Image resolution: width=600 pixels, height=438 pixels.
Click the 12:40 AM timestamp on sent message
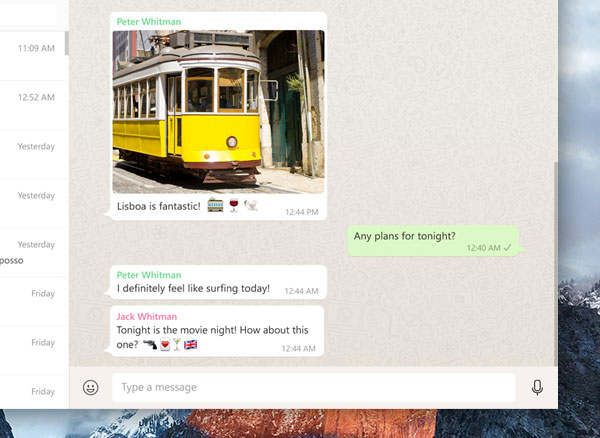click(484, 248)
